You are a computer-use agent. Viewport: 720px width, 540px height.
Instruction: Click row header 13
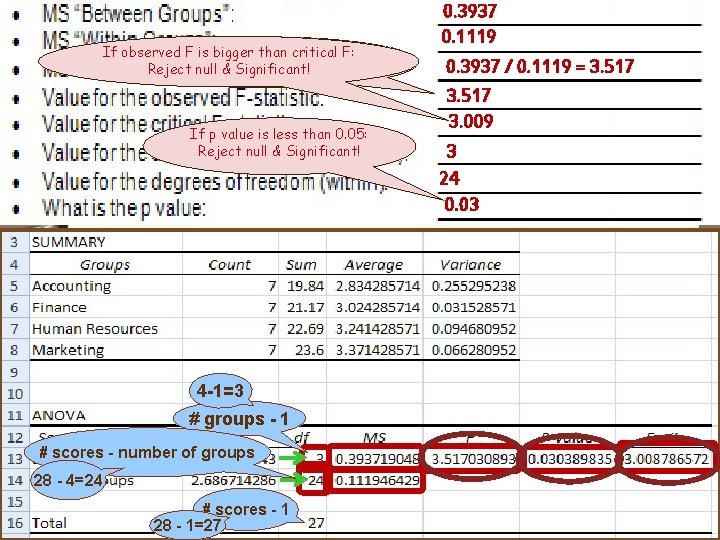(14, 458)
